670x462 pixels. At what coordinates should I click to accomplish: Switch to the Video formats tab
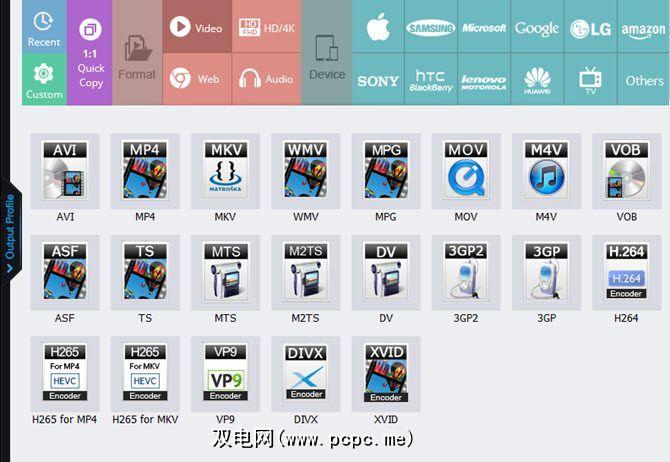197,26
